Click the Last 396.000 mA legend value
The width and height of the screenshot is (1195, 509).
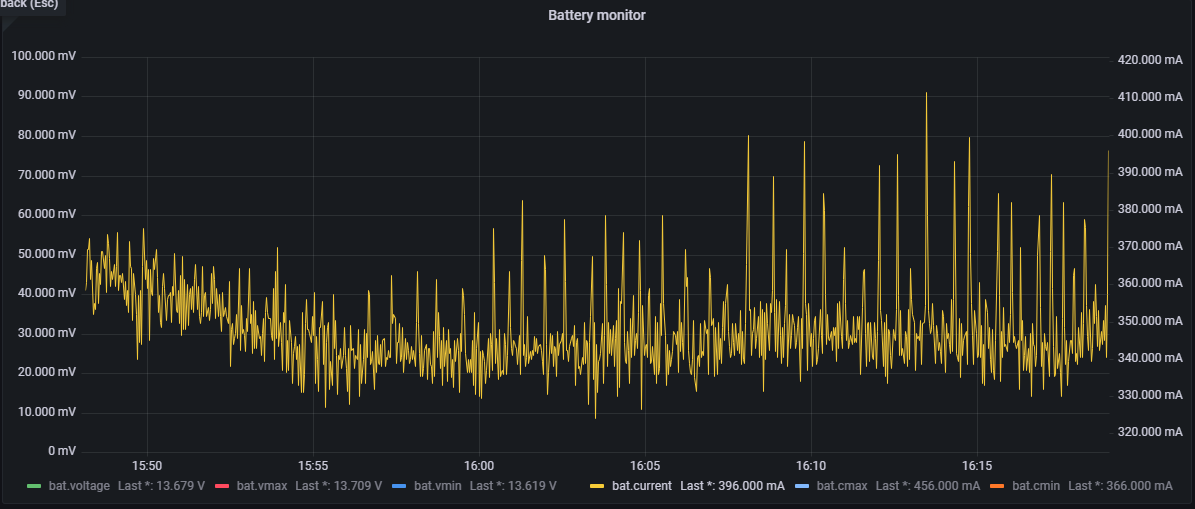(x=732, y=486)
